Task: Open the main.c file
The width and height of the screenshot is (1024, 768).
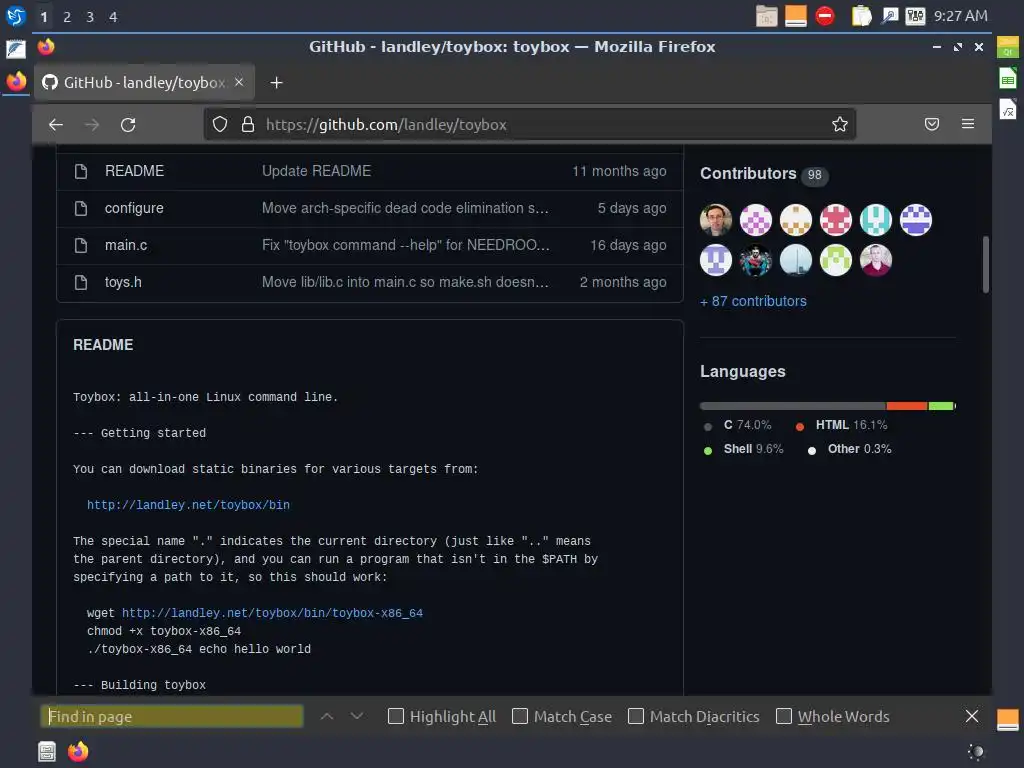Action: [x=126, y=246]
